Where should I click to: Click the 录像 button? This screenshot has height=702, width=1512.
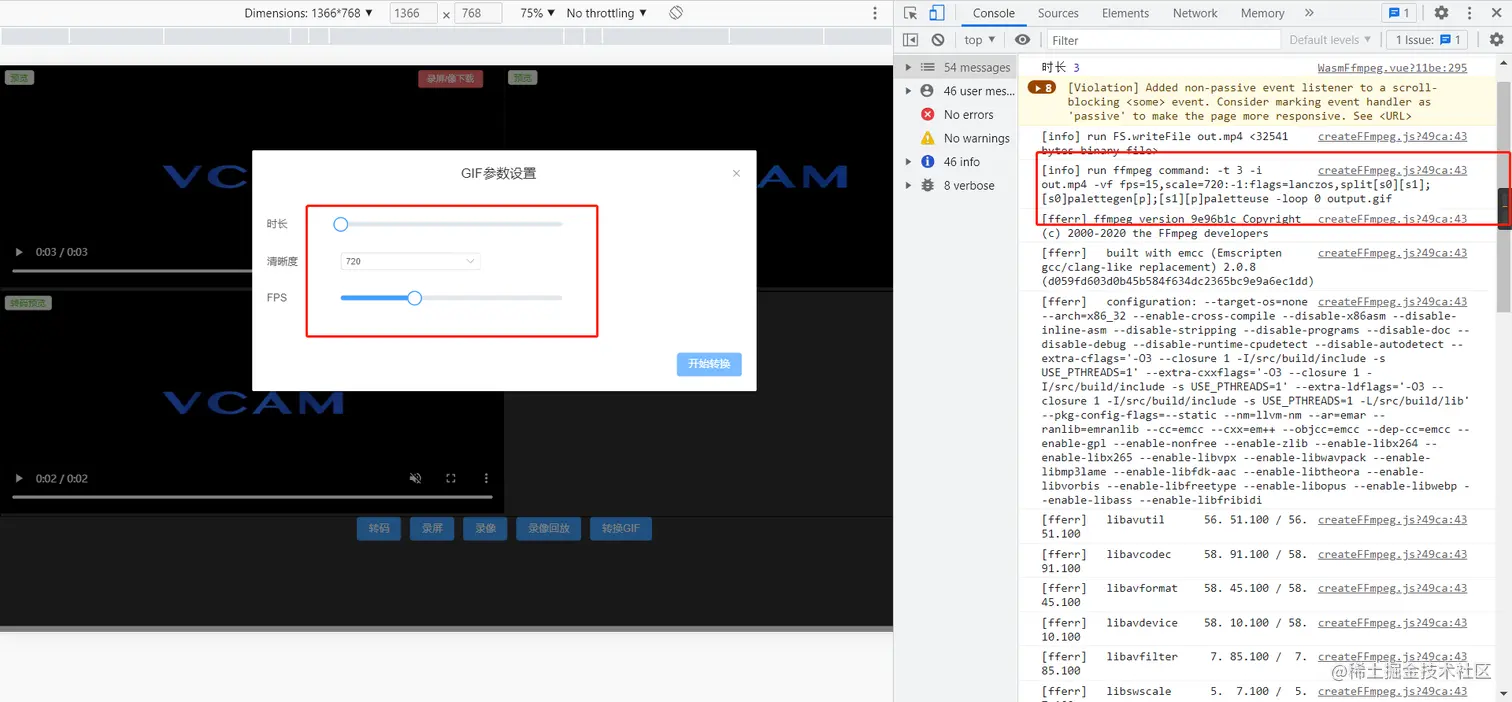click(486, 528)
